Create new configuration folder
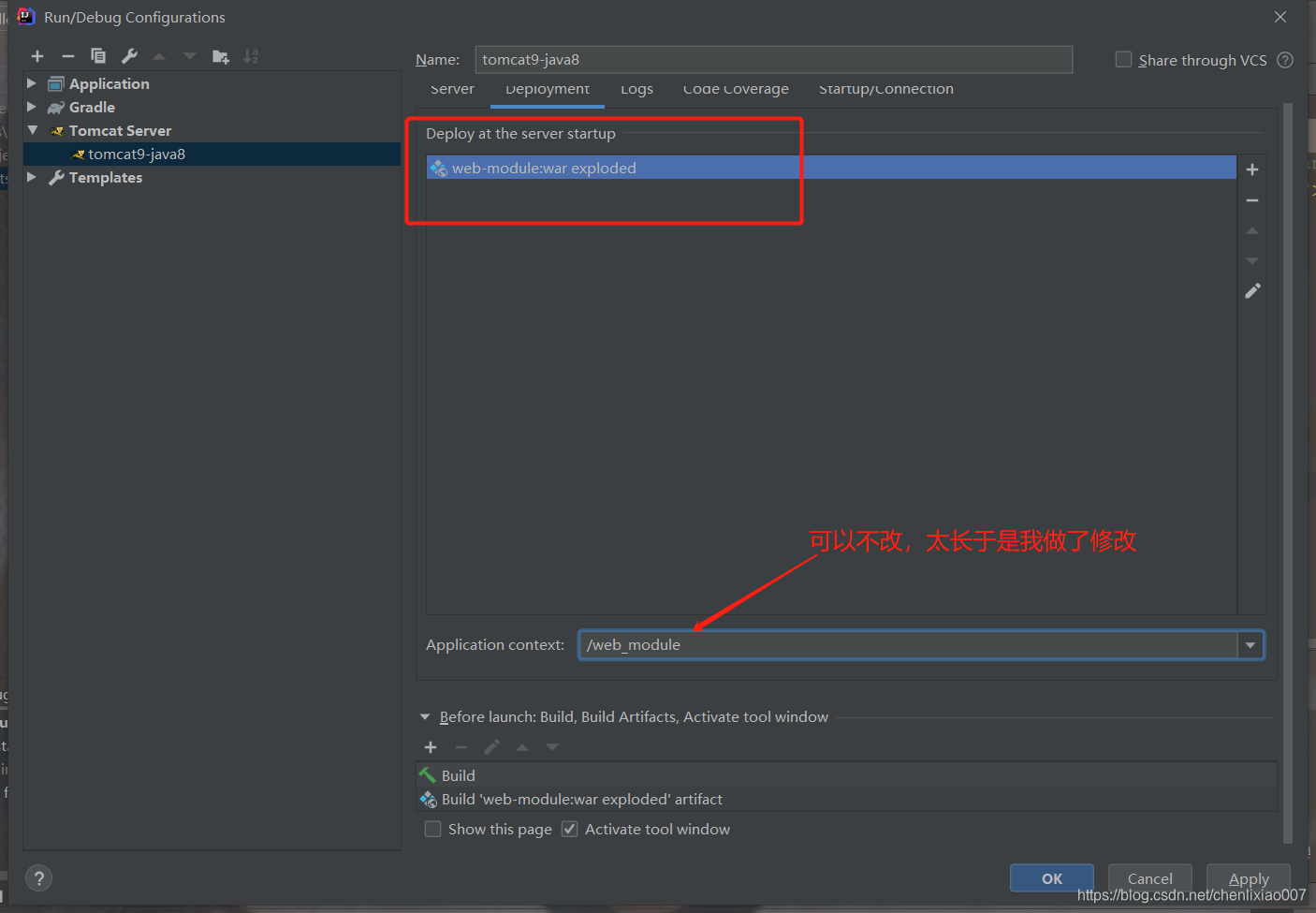The image size is (1316, 913). coord(221,56)
